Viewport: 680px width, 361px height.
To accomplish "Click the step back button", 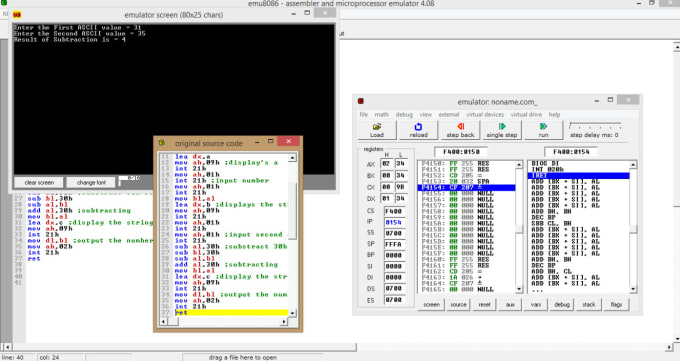I will (460, 130).
